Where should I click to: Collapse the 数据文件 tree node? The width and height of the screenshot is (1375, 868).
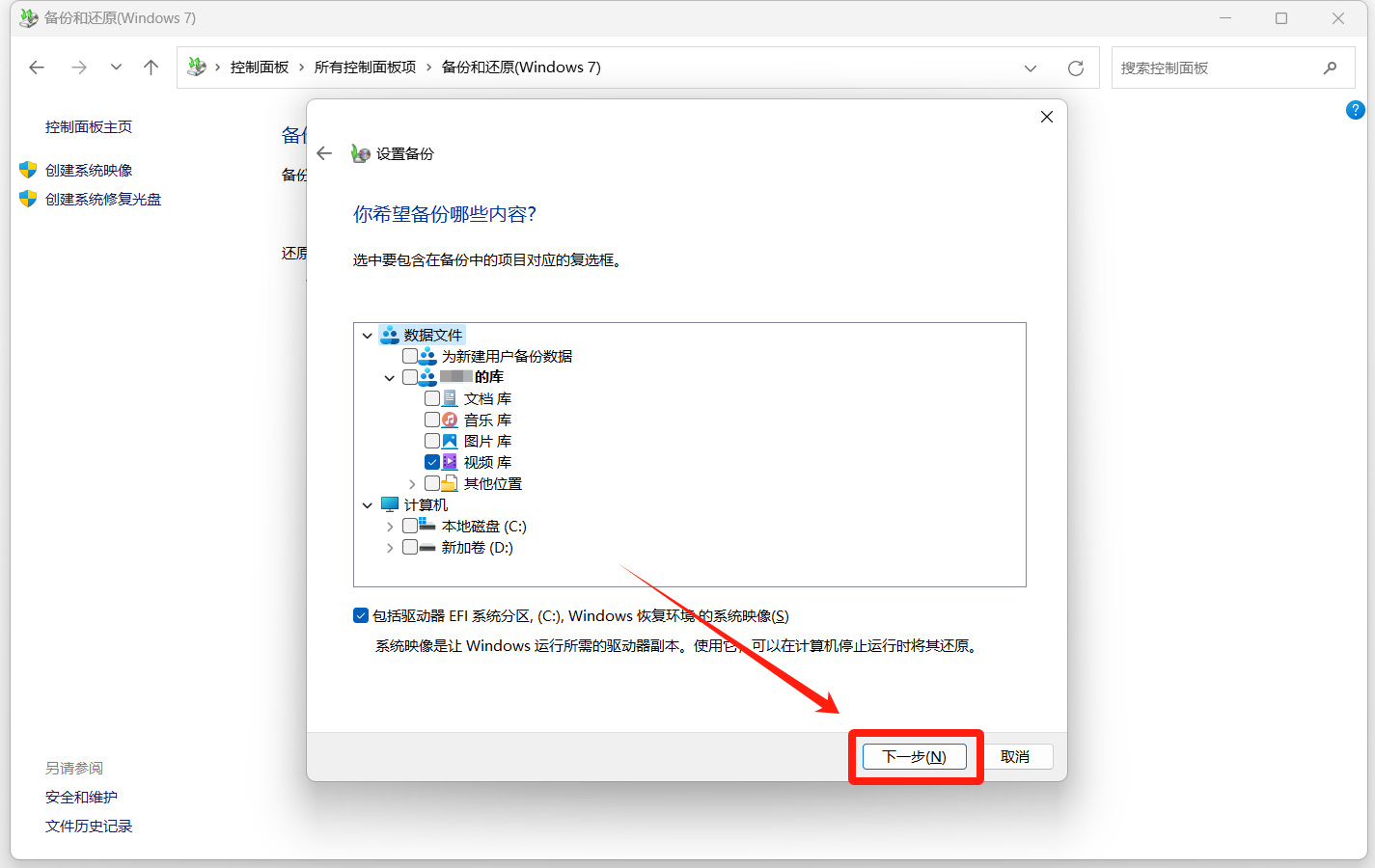[x=368, y=336]
